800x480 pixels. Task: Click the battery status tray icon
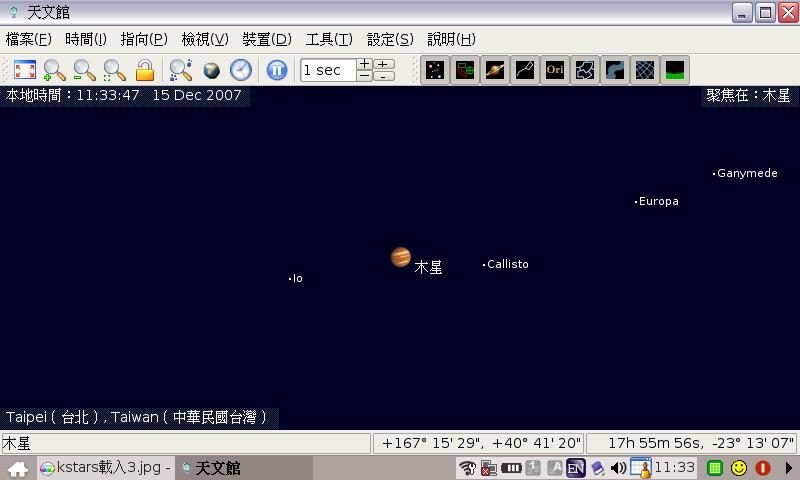click(x=511, y=468)
